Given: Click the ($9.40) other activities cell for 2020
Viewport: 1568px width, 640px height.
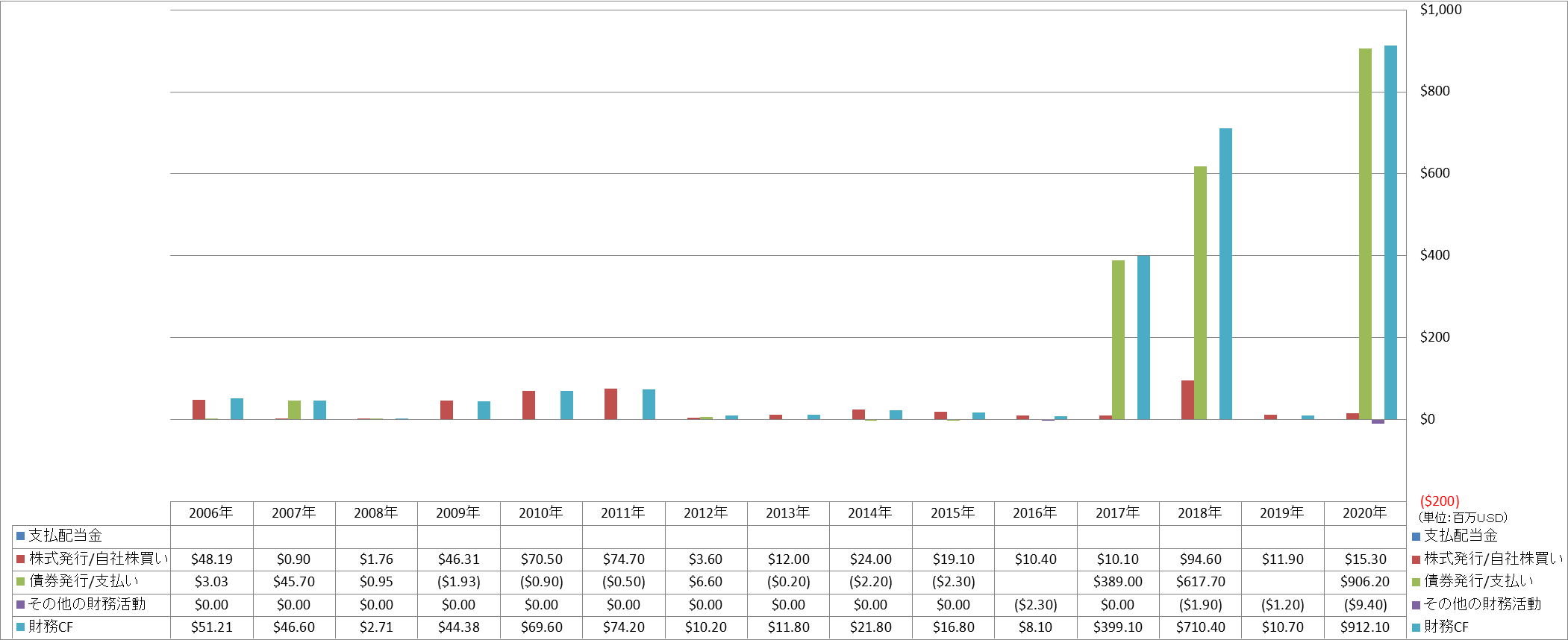Looking at the screenshot, I should 1365,605.
